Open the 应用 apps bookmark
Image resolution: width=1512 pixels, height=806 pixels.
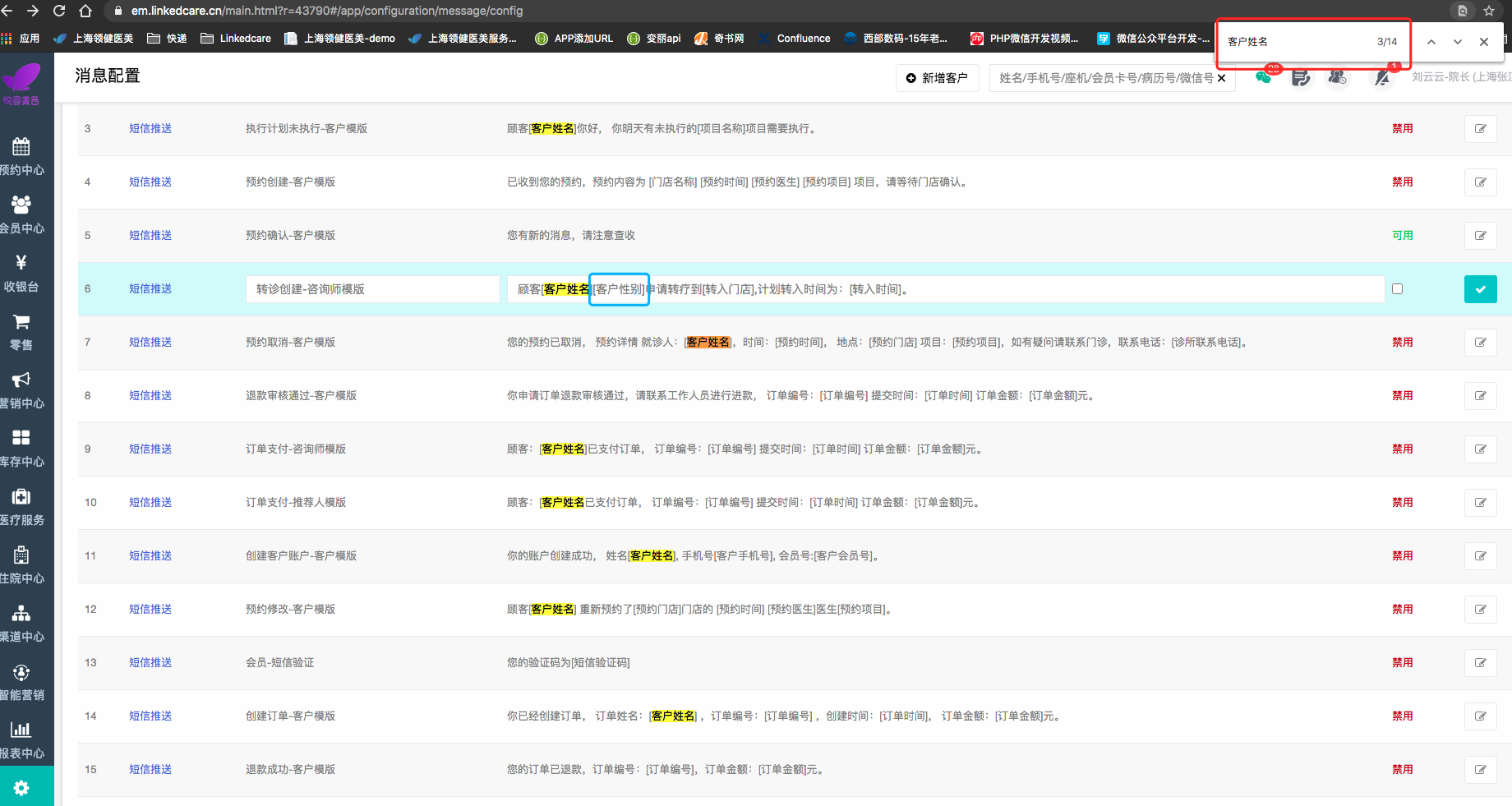(21, 39)
